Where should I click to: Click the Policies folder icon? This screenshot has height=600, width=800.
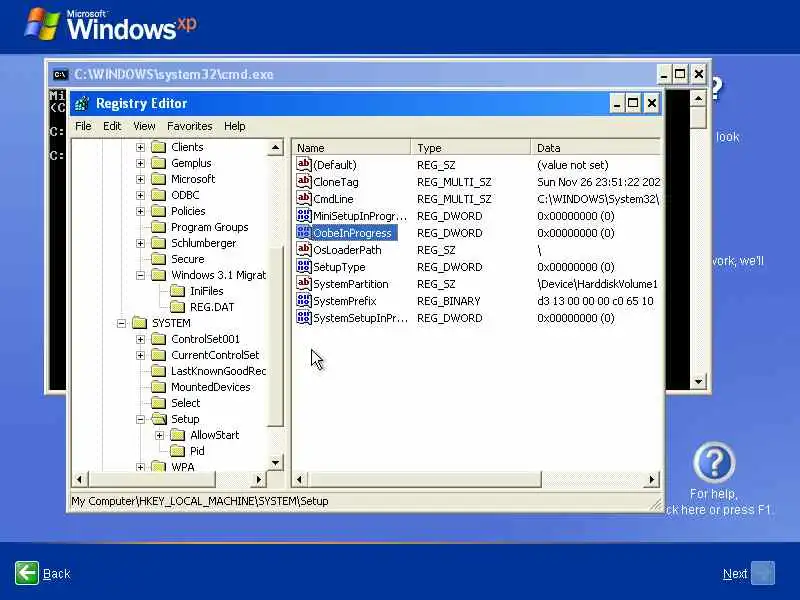159,211
